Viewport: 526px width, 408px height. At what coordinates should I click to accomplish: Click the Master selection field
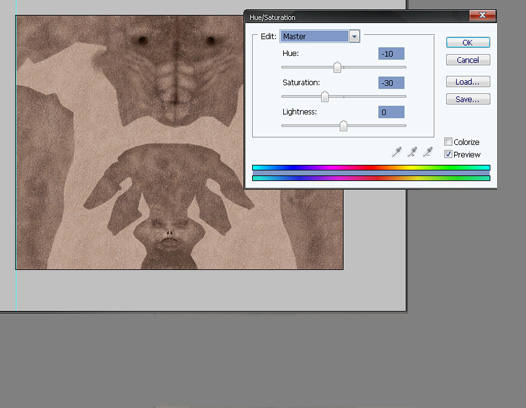point(314,36)
